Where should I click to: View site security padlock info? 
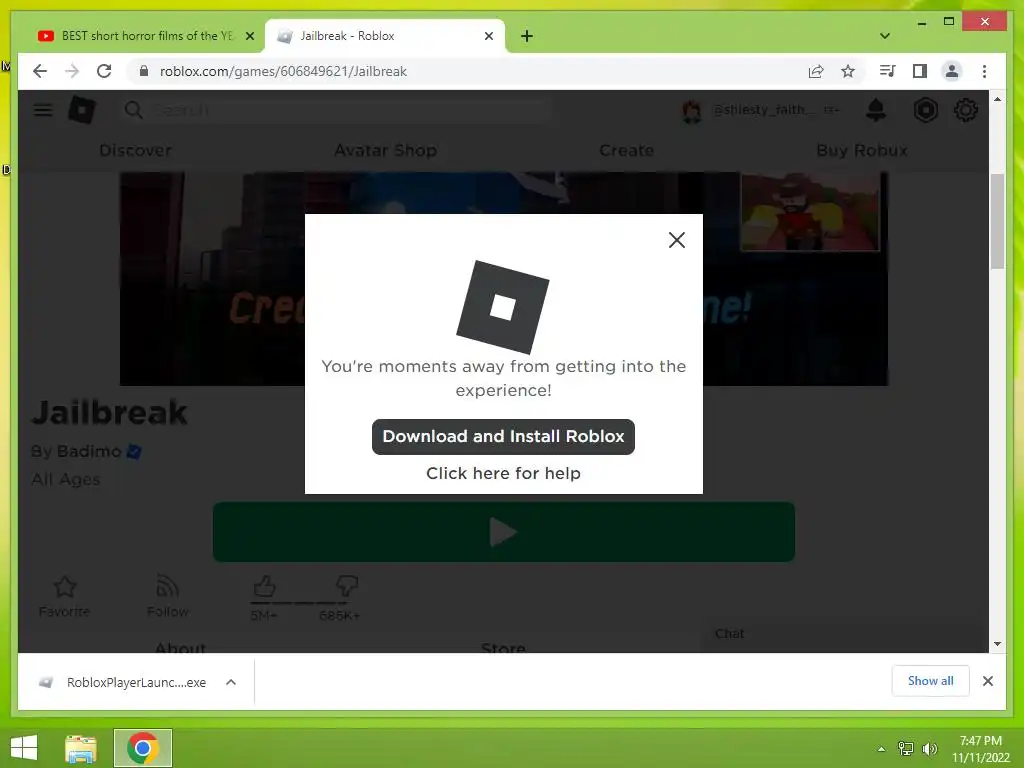[144, 71]
